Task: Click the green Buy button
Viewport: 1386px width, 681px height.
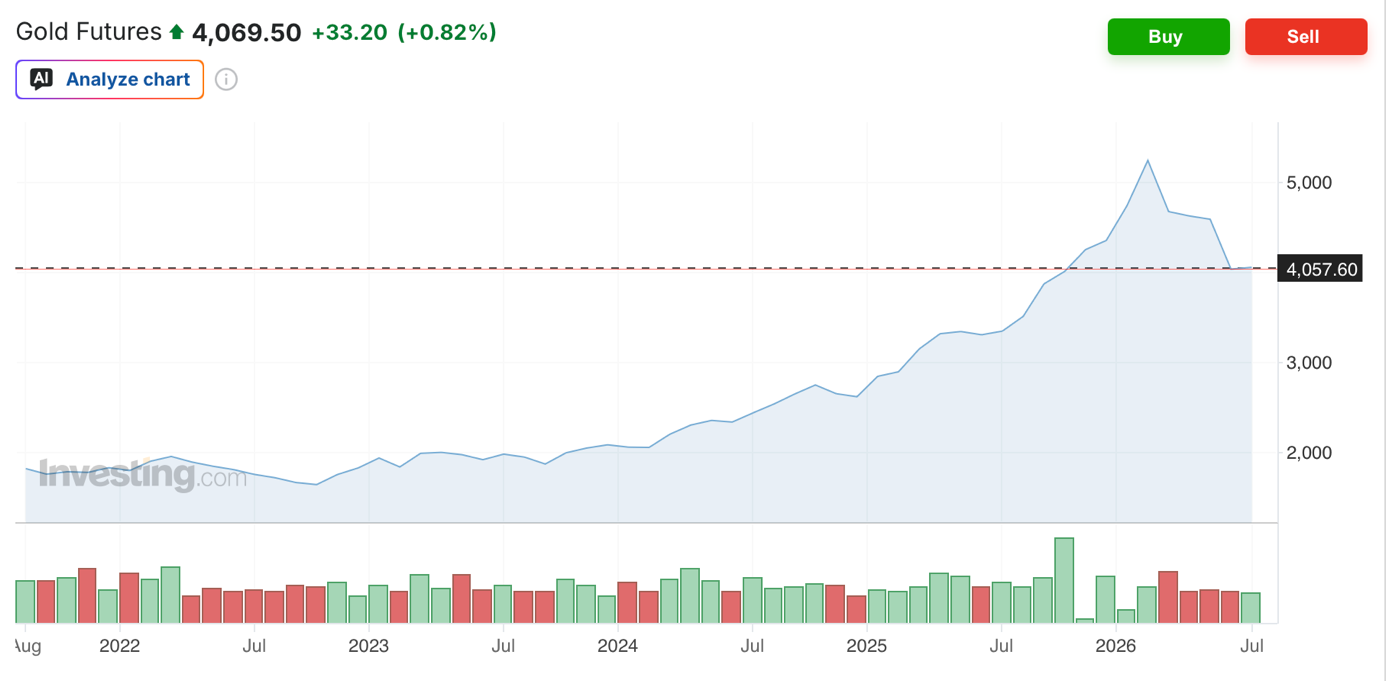Action: [x=1168, y=37]
